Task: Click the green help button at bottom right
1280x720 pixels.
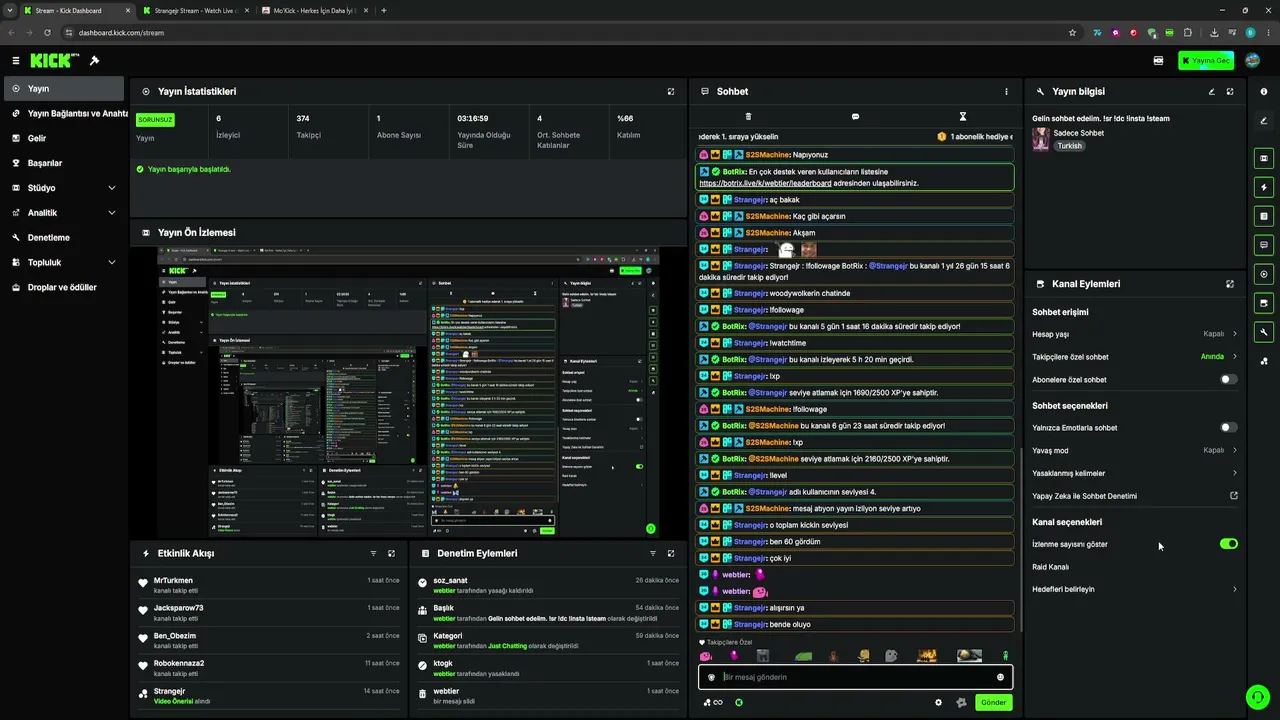Action: (x=1257, y=696)
